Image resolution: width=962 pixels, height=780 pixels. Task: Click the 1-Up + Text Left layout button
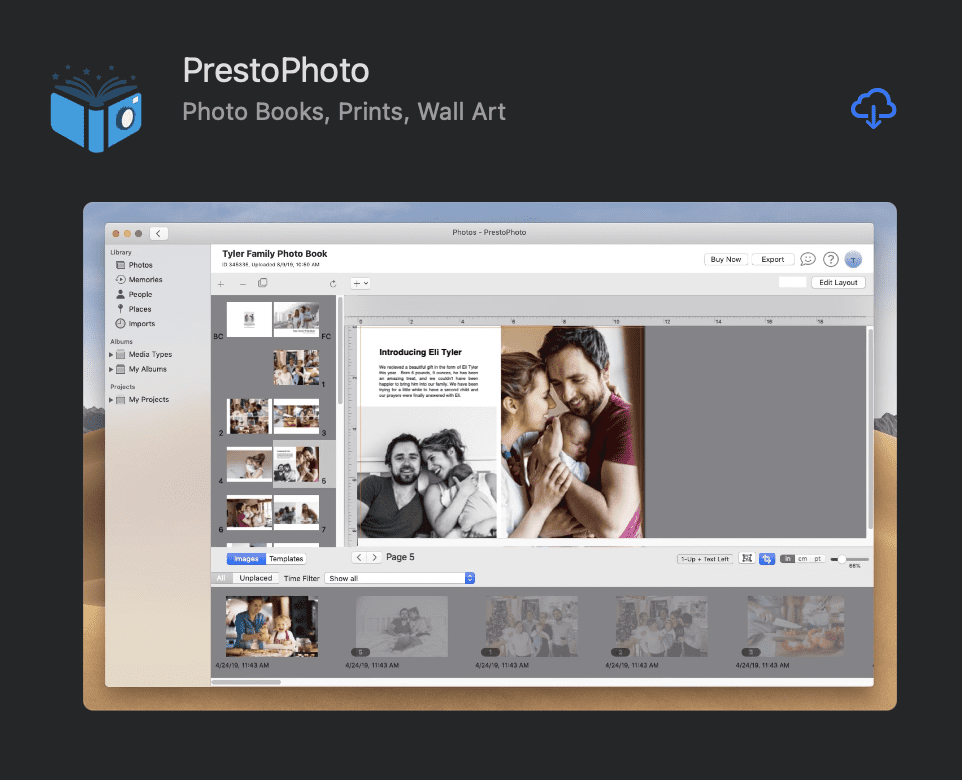pyautogui.click(x=705, y=559)
